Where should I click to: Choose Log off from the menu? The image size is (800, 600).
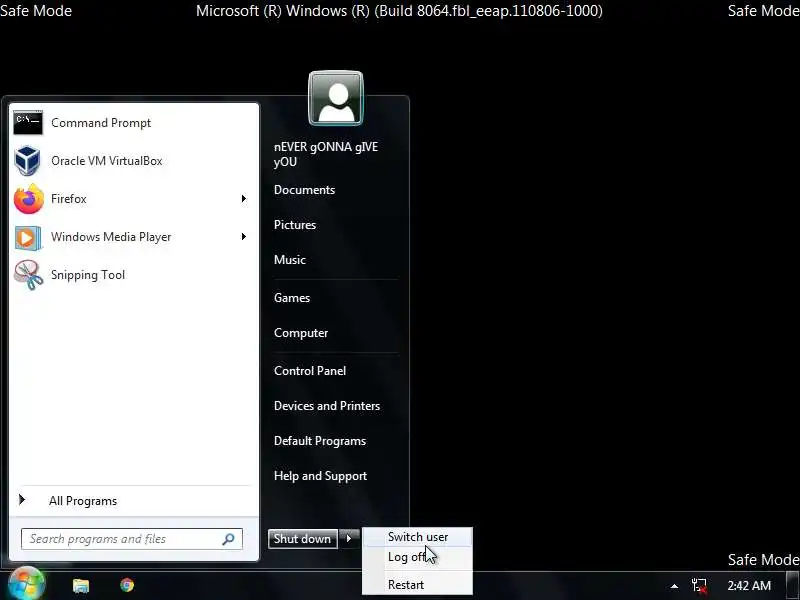point(407,557)
